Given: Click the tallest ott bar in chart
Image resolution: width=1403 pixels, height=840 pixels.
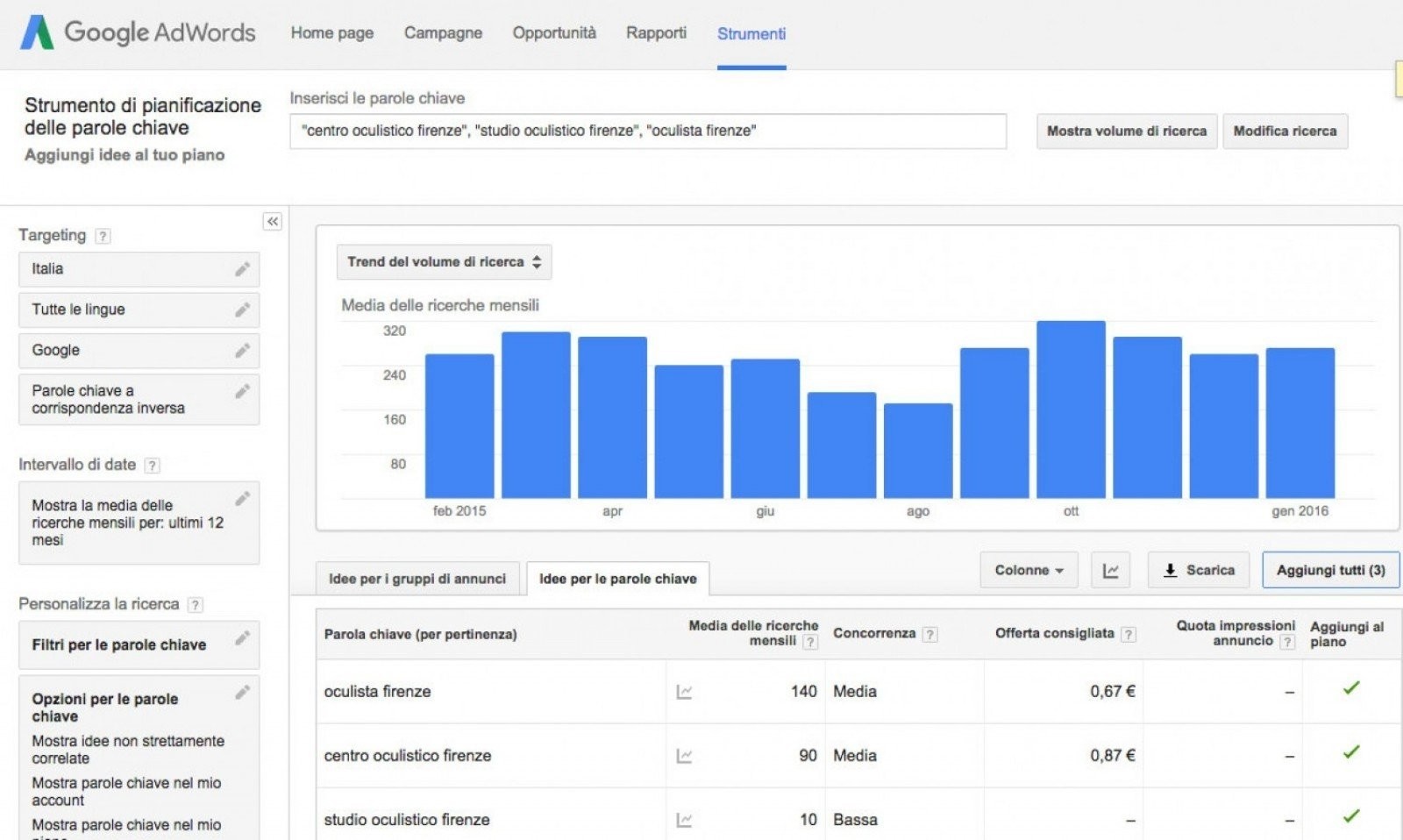Looking at the screenshot, I should coord(1071,409).
